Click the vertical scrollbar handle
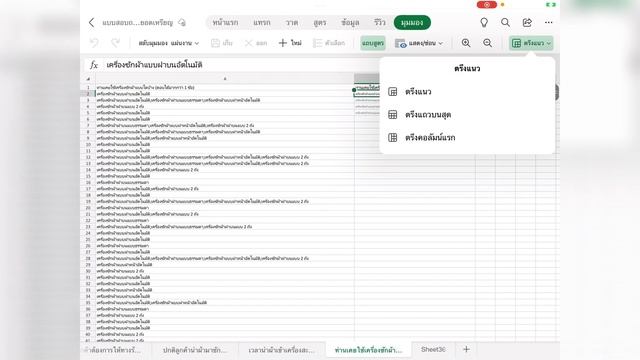 [557, 92]
